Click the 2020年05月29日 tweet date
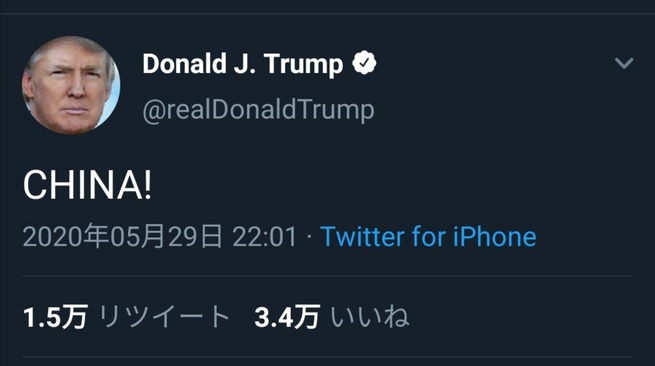This screenshot has height=366, width=655. 123,236
